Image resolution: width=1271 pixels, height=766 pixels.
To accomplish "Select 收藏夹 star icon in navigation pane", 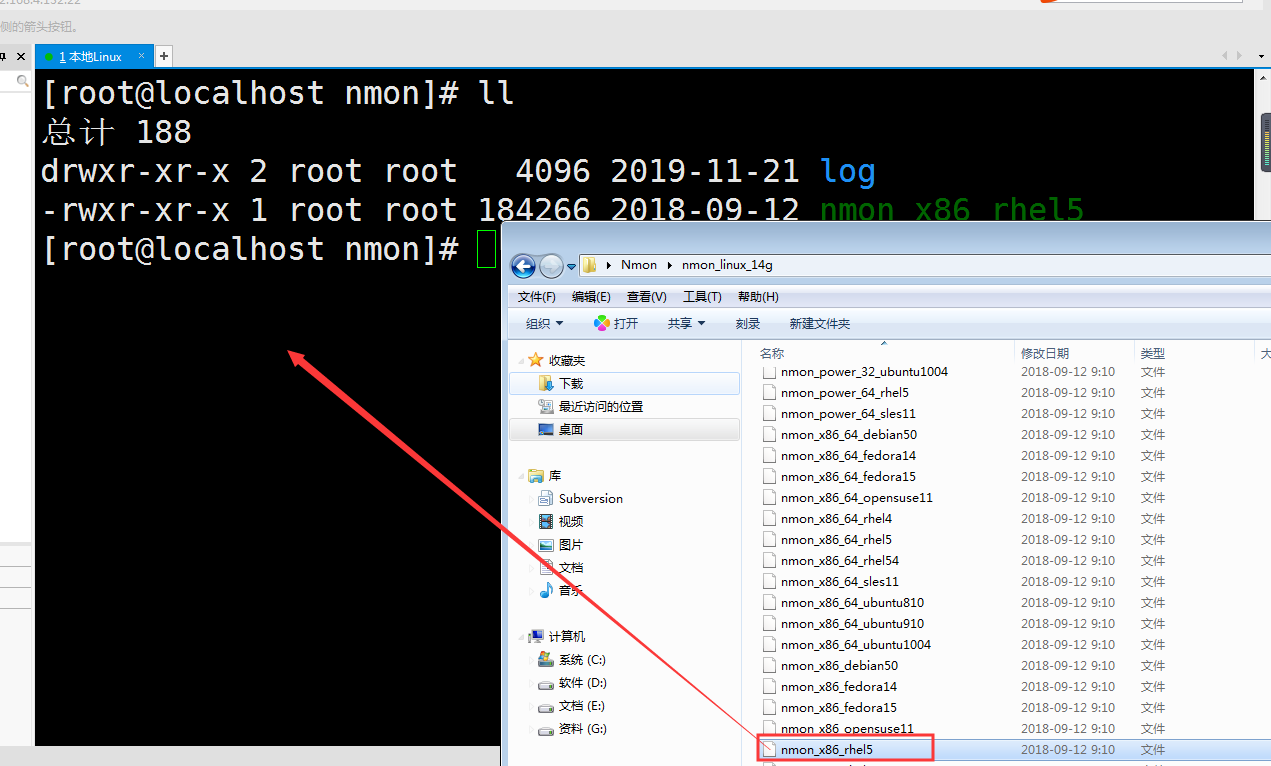I will click(536, 360).
